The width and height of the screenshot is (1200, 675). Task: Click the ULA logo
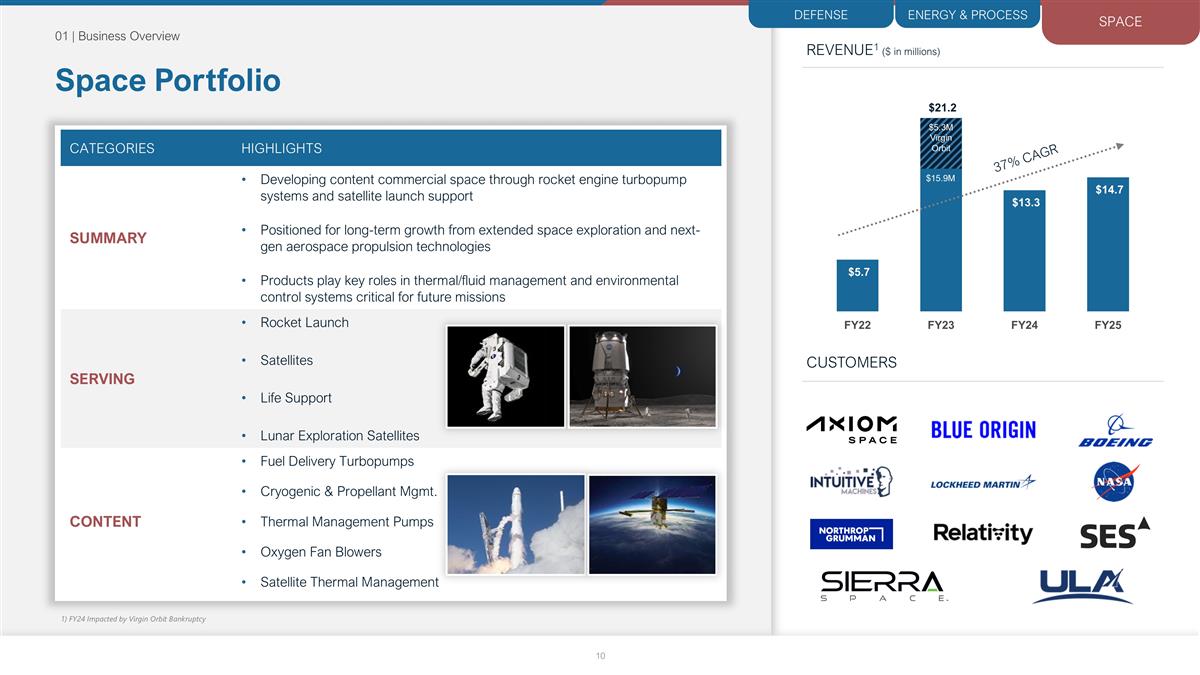click(1085, 584)
